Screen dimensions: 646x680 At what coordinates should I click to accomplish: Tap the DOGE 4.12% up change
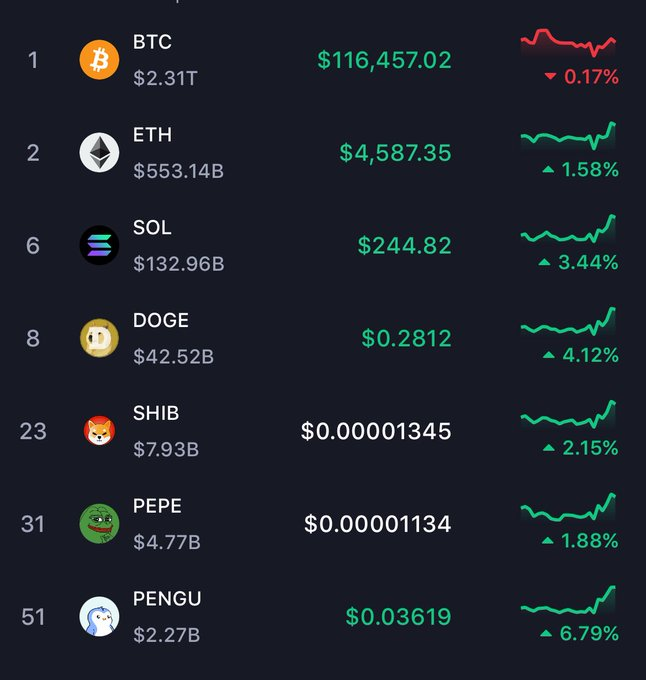coord(581,356)
